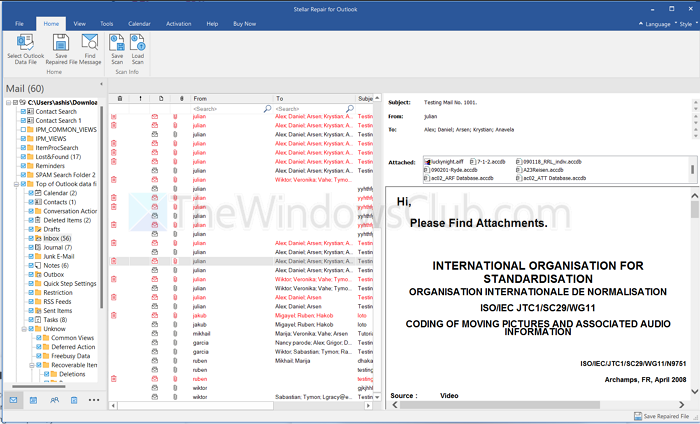This screenshot has height=424, width=700.
Task: Sort by attachment column header icon
Action: tap(182, 98)
